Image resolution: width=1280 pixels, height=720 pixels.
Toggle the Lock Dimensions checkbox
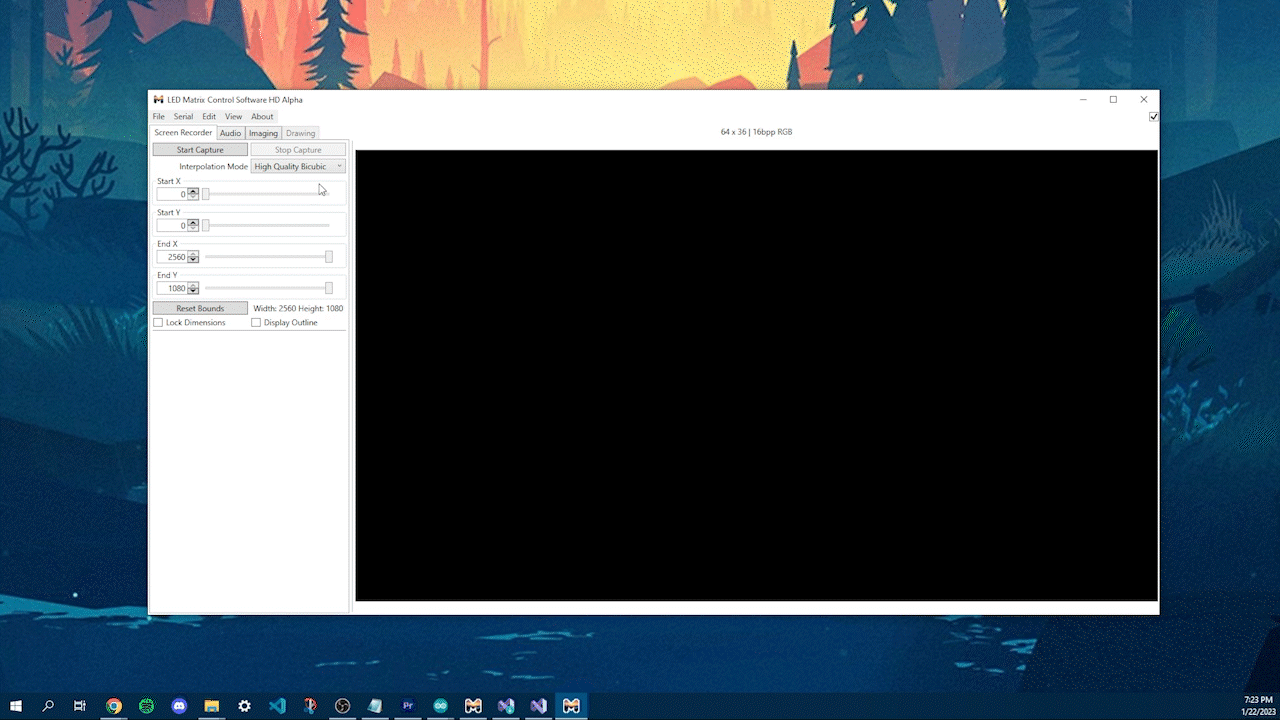coord(158,323)
